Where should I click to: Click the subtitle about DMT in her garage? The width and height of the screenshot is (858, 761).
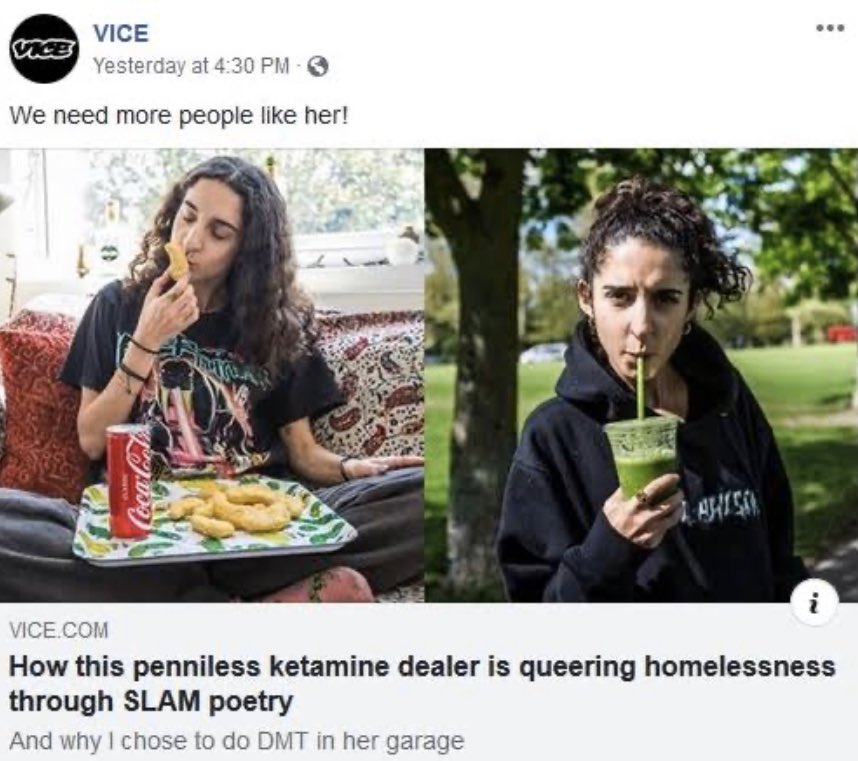(x=236, y=742)
